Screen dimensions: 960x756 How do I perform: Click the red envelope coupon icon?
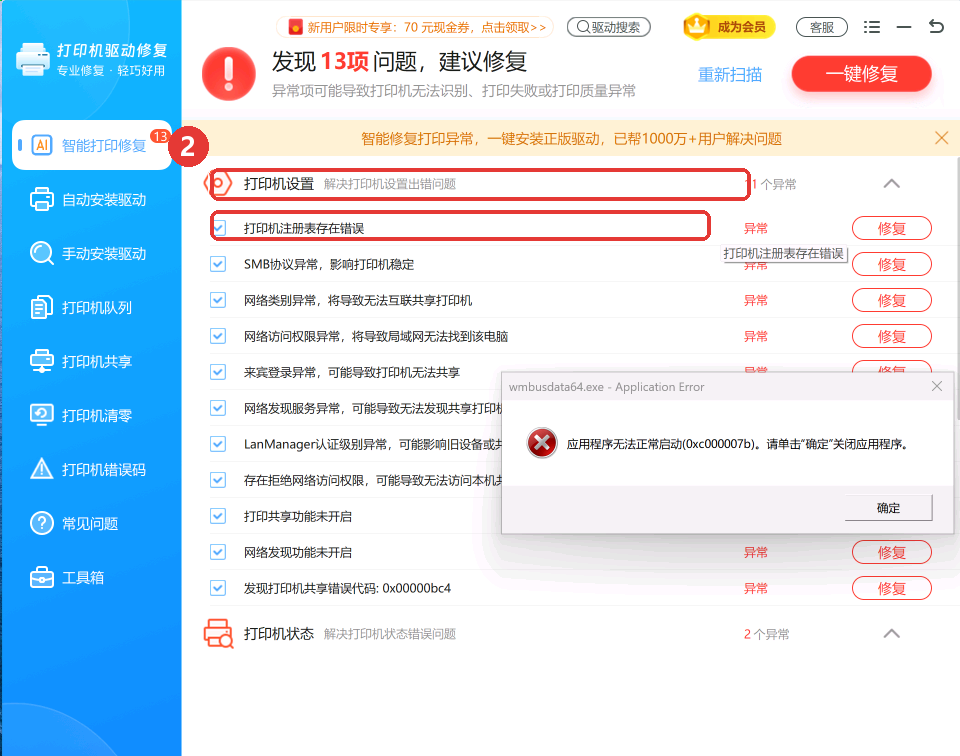(x=295, y=27)
